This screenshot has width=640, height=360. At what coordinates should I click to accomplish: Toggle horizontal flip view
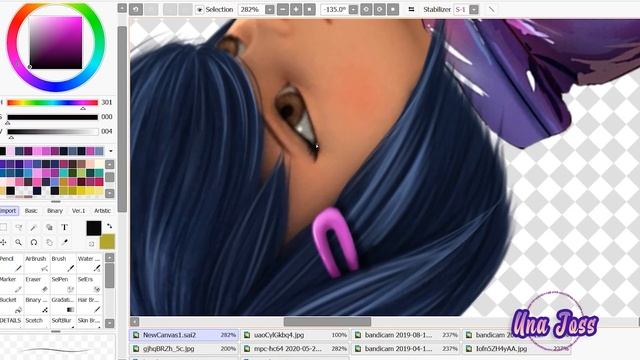pyautogui.click(x=411, y=9)
